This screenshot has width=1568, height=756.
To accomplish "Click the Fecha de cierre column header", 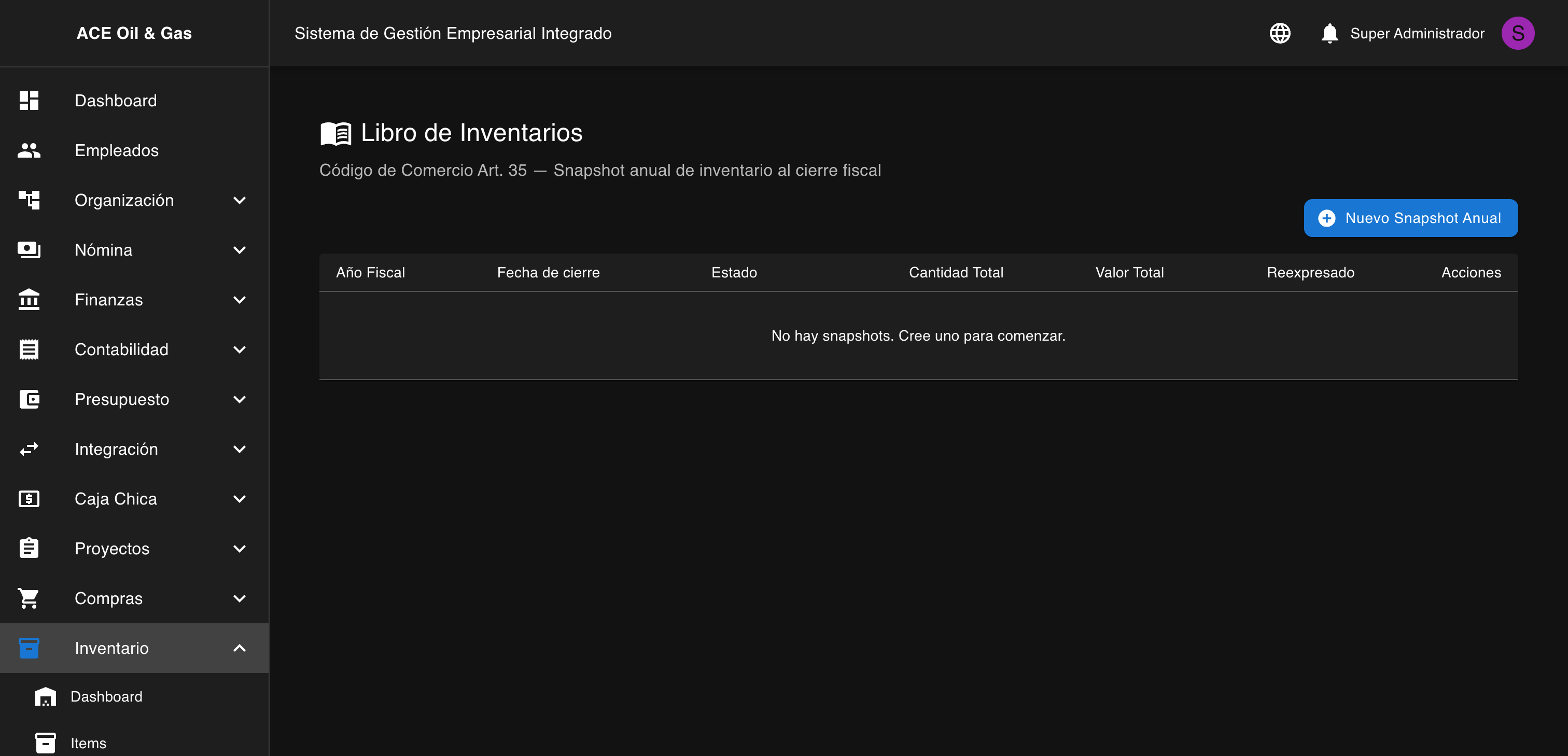I will tap(548, 273).
